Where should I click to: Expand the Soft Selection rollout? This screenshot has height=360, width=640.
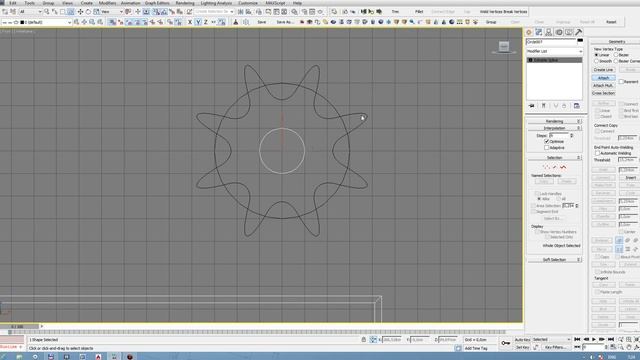click(554, 259)
